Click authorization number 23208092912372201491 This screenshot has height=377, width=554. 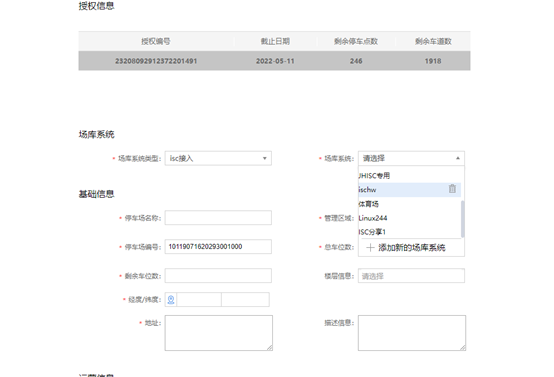pyautogui.click(x=156, y=61)
